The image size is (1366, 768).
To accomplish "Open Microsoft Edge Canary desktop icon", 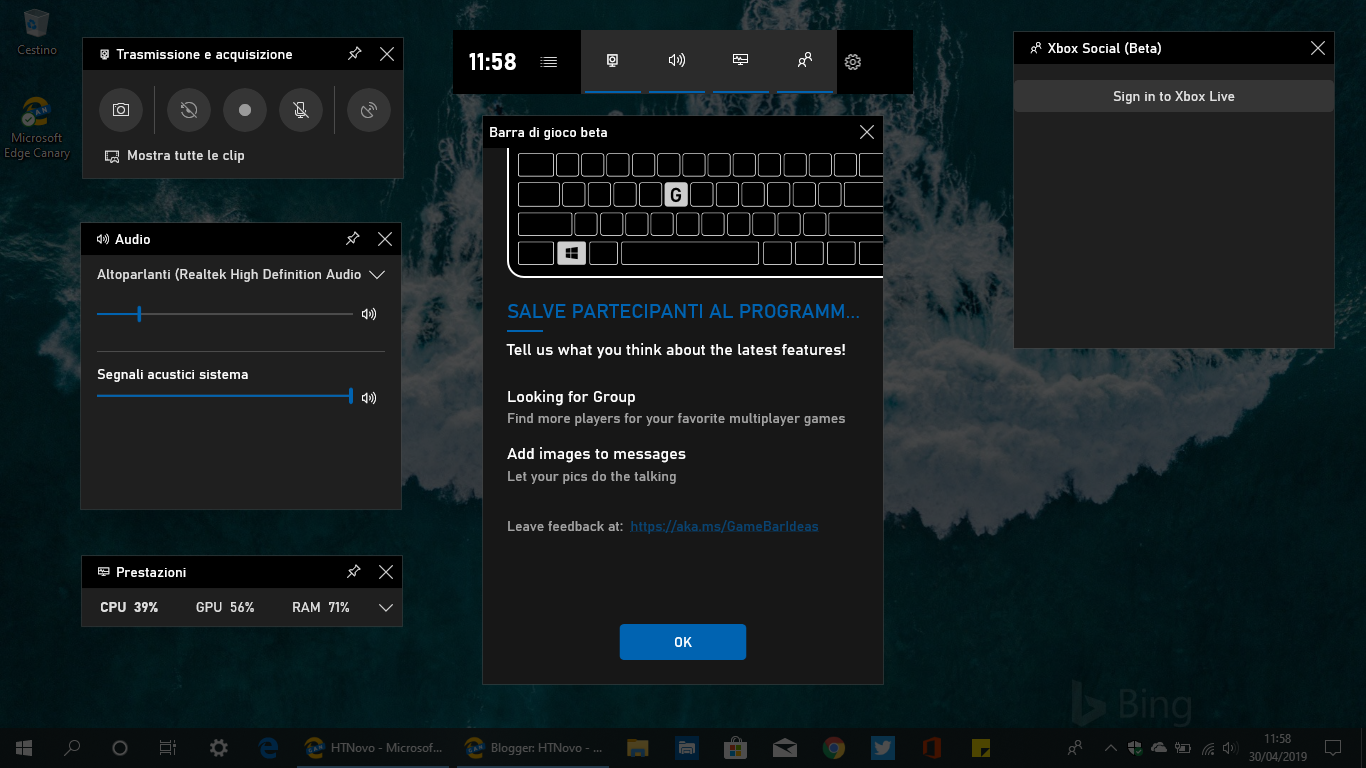I will [37, 127].
